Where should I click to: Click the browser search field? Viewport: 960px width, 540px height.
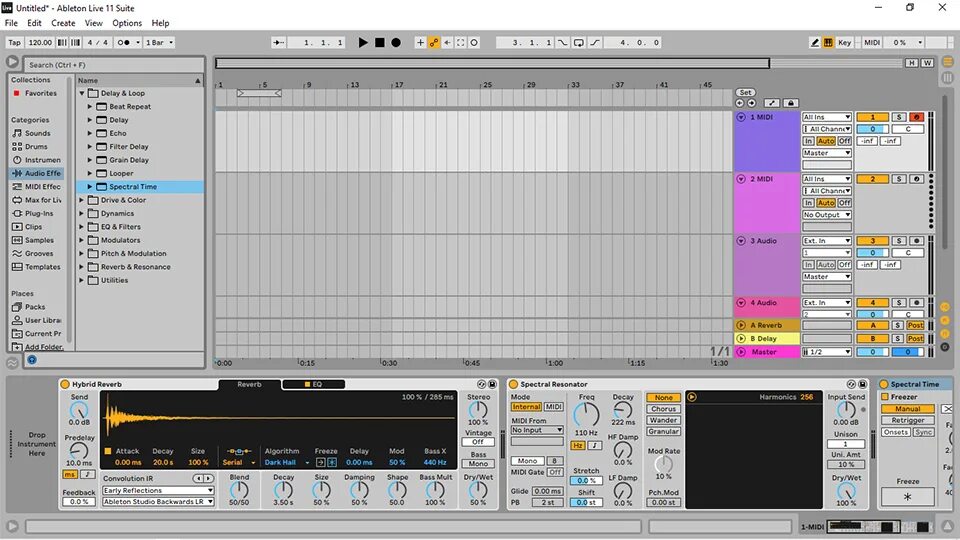(114, 64)
